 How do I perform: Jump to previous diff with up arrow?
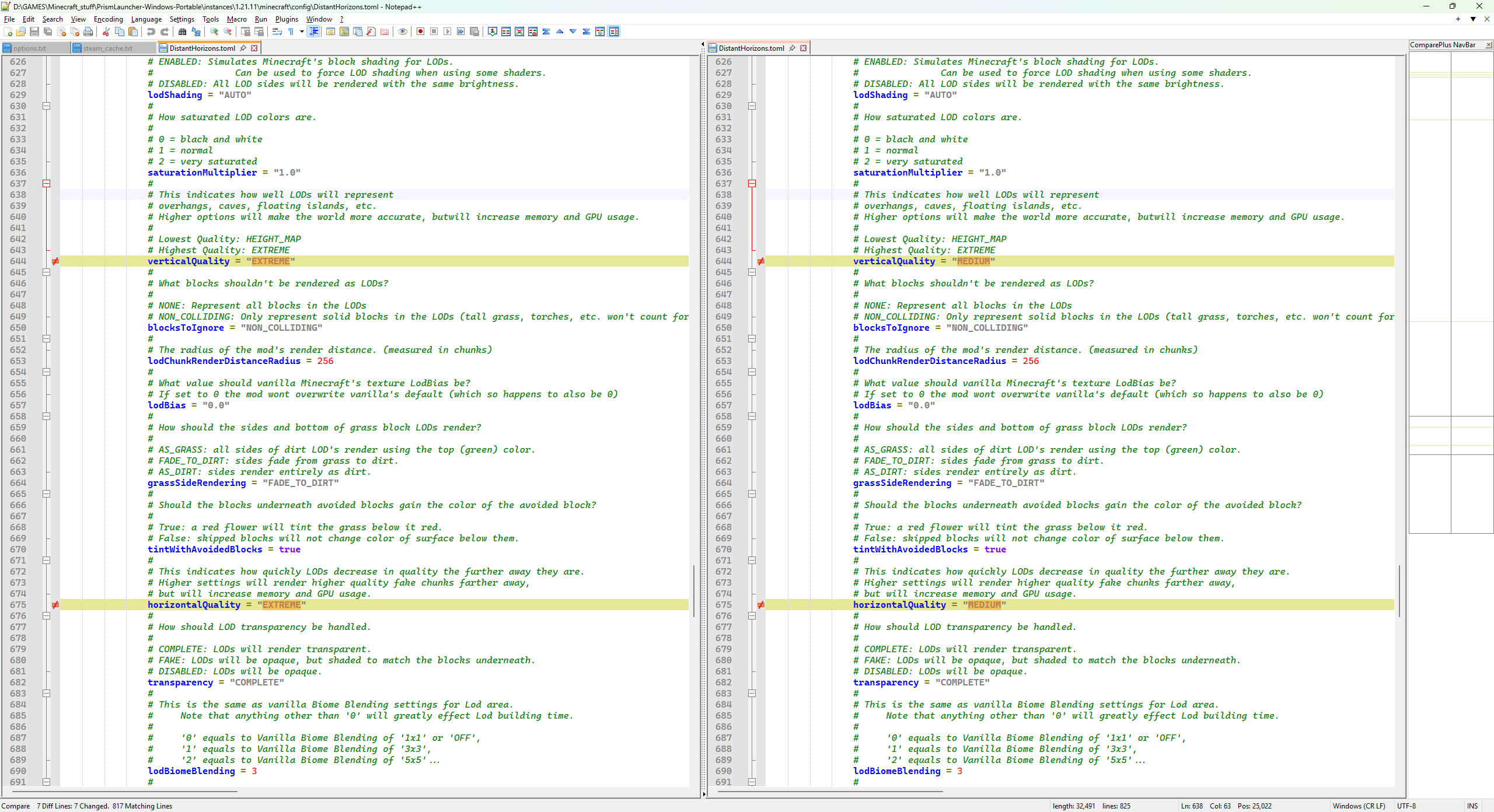tap(560, 32)
